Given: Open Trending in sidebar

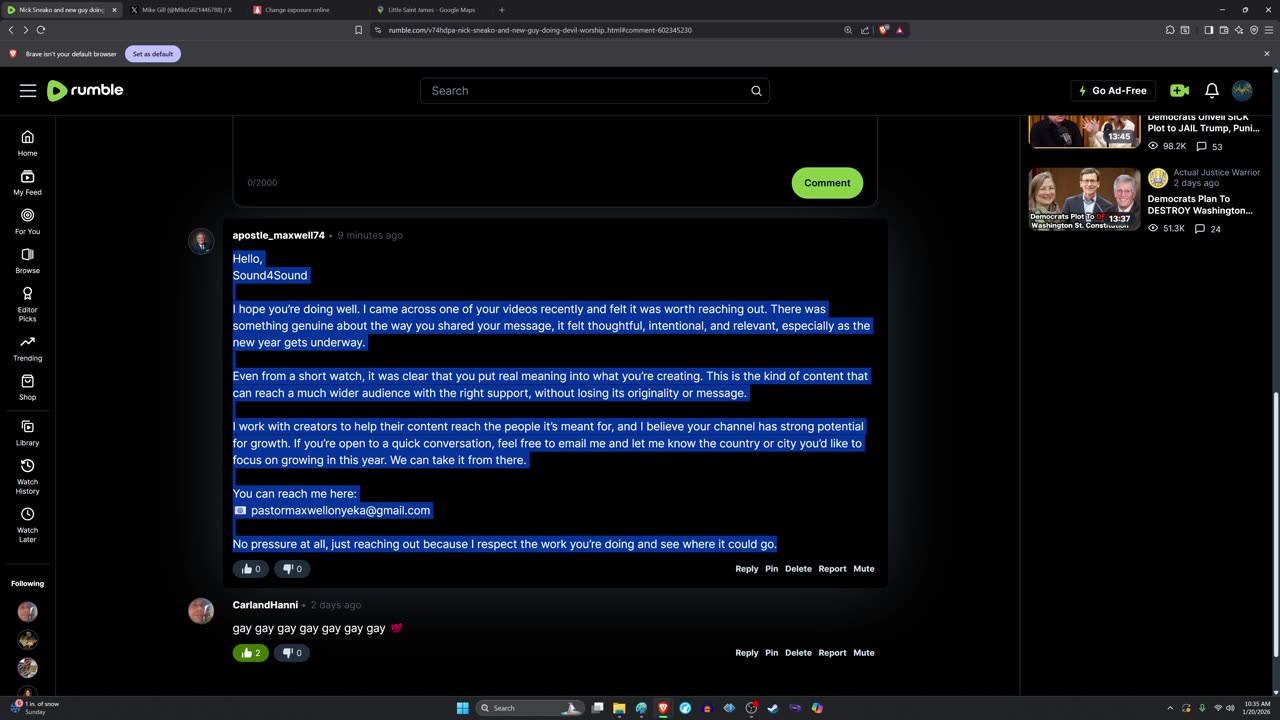Looking at the screenshot, I should (x=27, y=348).
